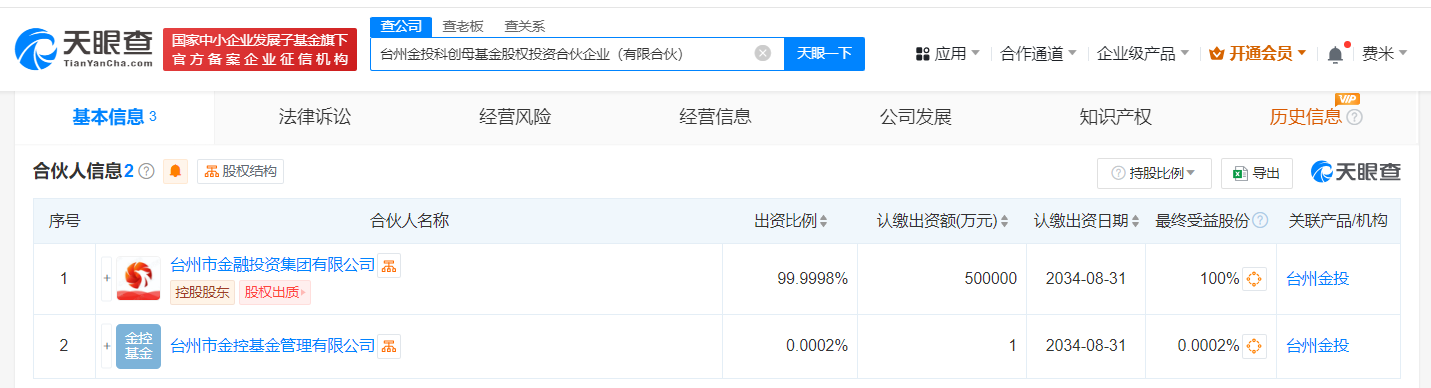Select the 知识产权 tab
Image resolution: width=1431 pixels, height=388 pixels.
(1115, 117)
